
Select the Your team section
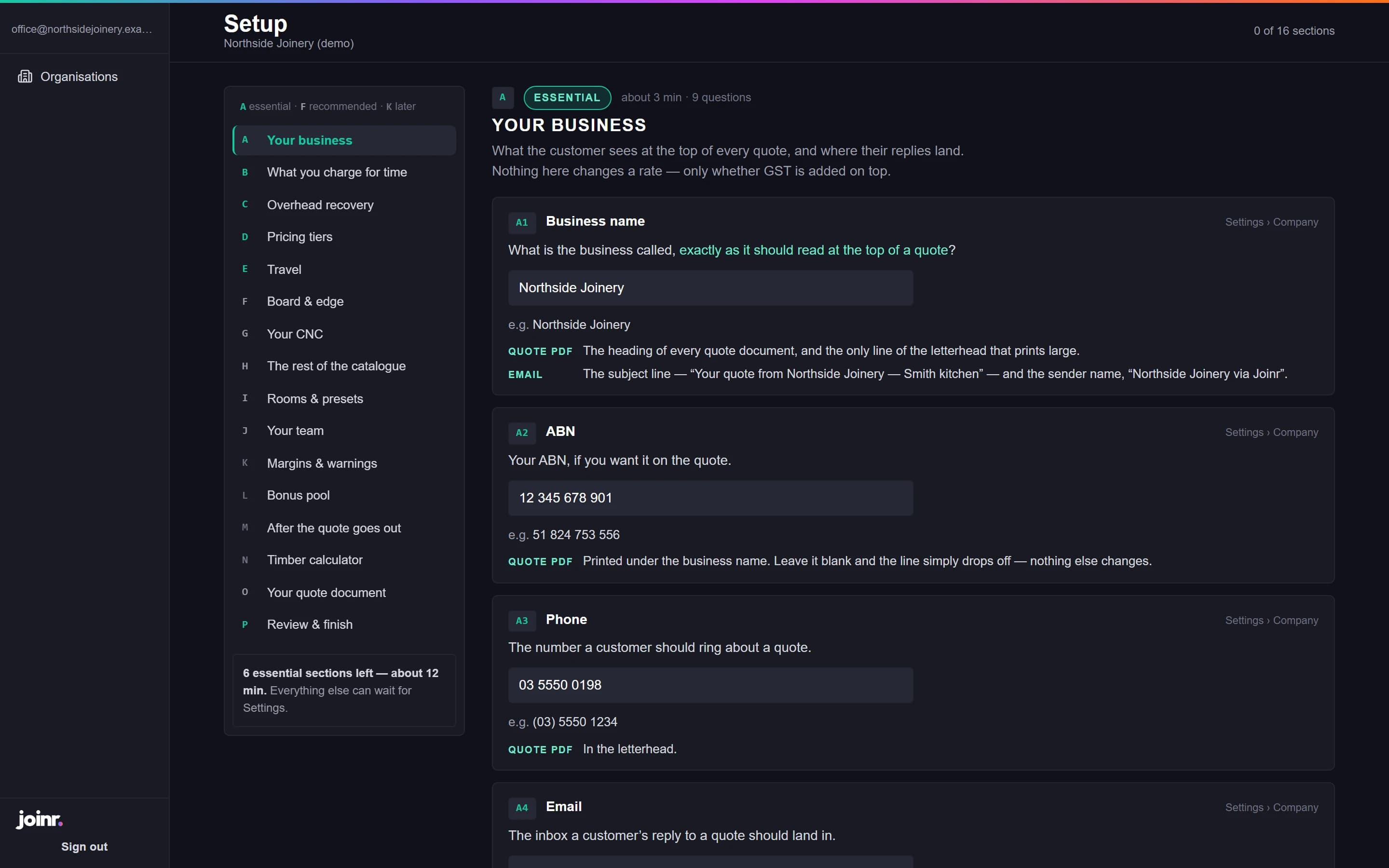coord(344,431)
